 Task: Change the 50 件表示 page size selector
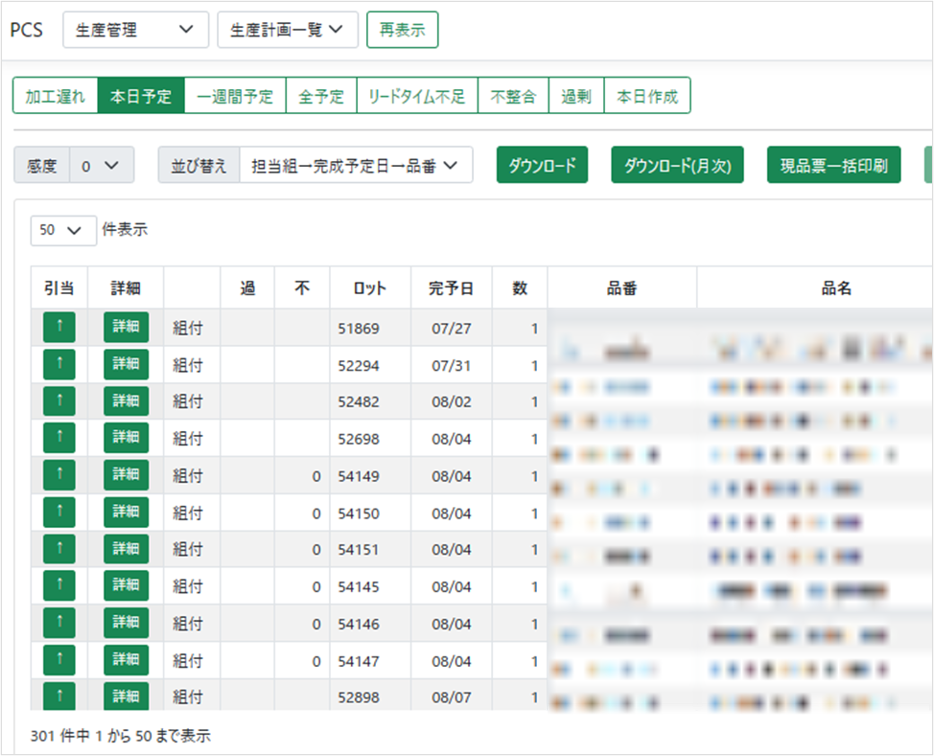[x=63, y=230]
